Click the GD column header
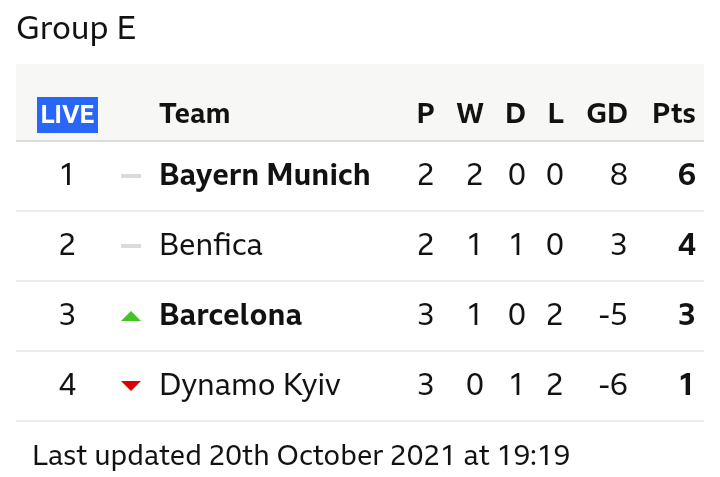This screenshot has height=477, width=720. (x=607, y=113)
